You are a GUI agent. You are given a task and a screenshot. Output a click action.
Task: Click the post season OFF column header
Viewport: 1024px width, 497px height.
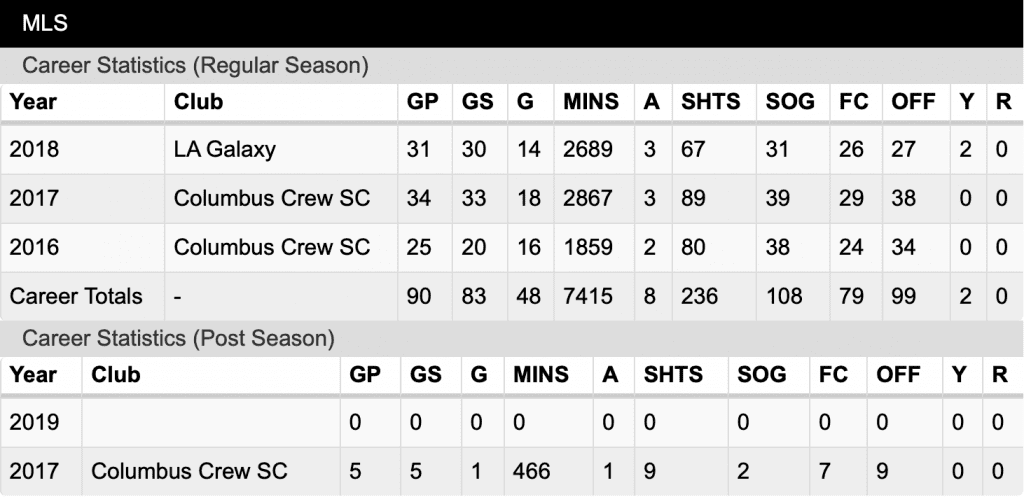tap(901, 374)
